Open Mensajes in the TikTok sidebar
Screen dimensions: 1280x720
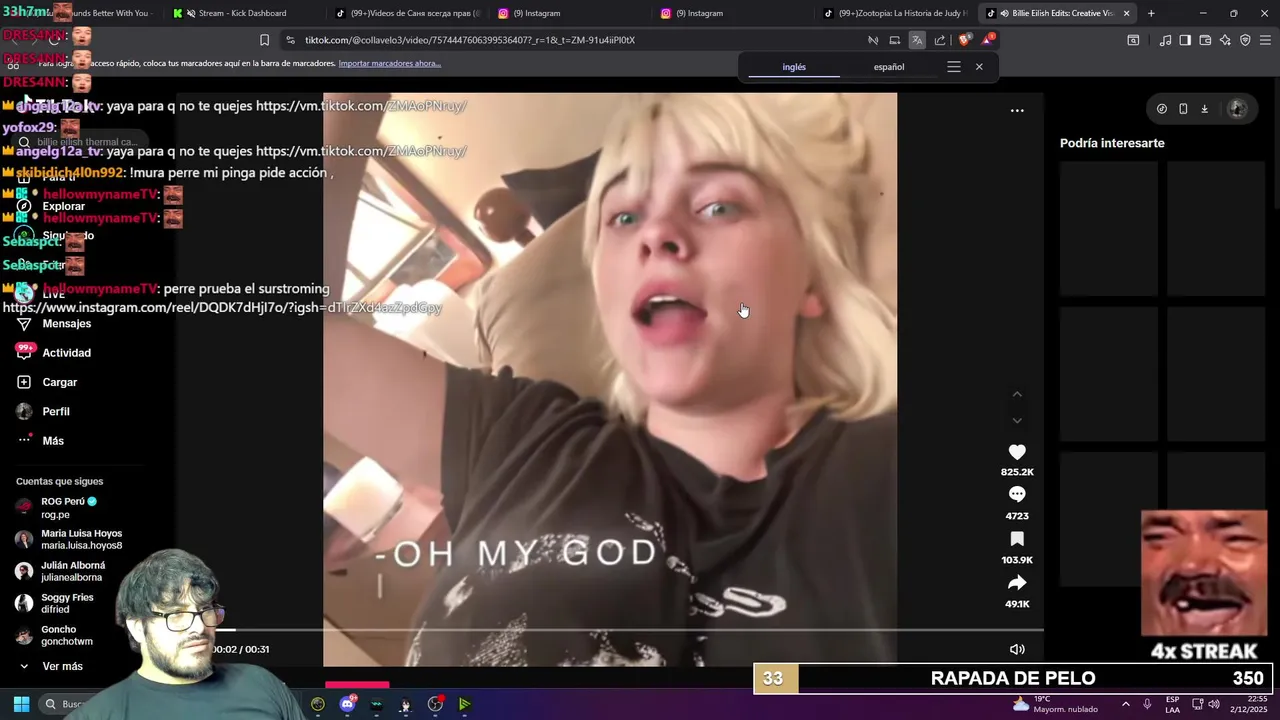66,324
